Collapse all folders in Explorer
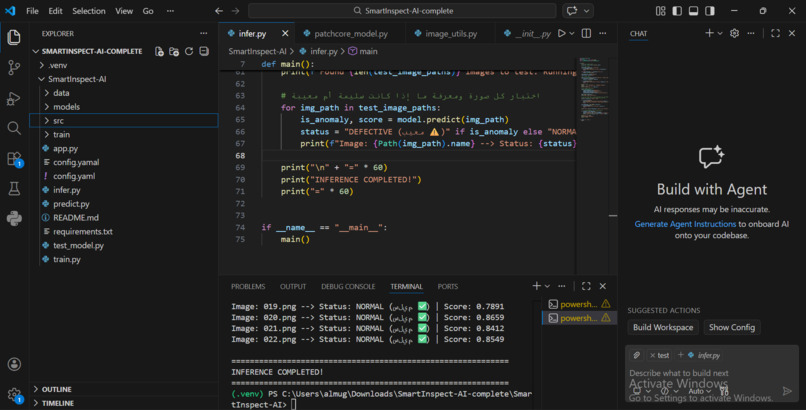 point(204,51)
